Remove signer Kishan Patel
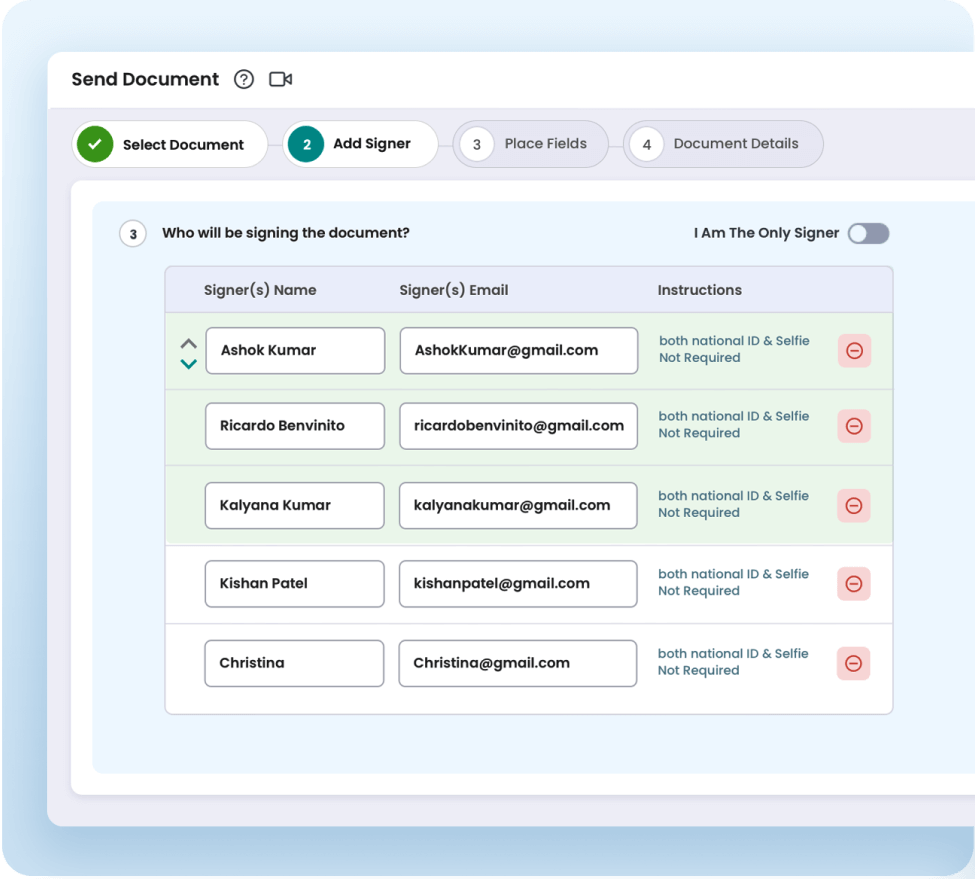Image resolution: width=975 pixels, height=879 pixels. (854, 584)
